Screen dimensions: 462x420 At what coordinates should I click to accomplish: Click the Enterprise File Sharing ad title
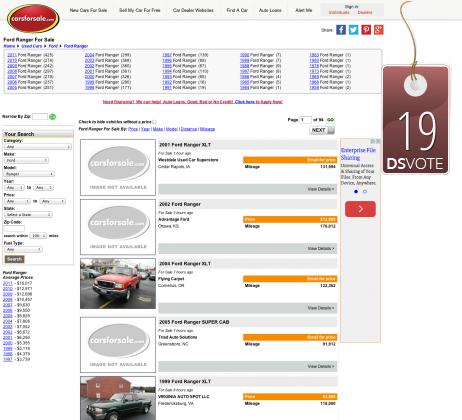(358, 154)
